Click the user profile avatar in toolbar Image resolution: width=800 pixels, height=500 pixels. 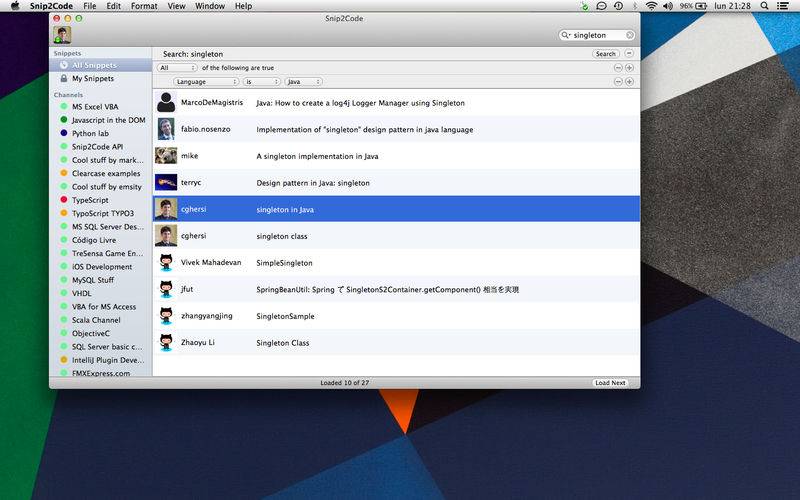62,35
